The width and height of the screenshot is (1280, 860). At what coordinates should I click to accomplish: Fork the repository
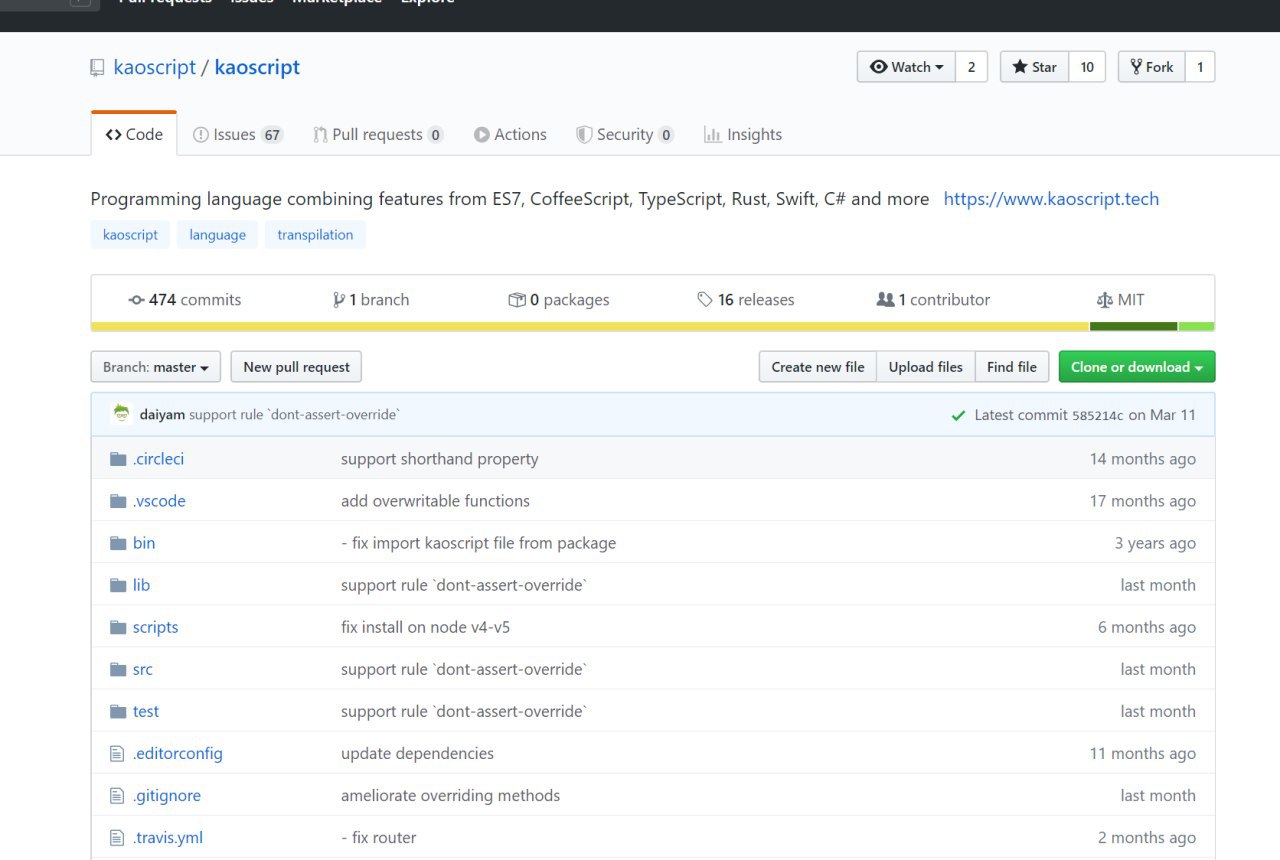click(x=1152, y=67)
